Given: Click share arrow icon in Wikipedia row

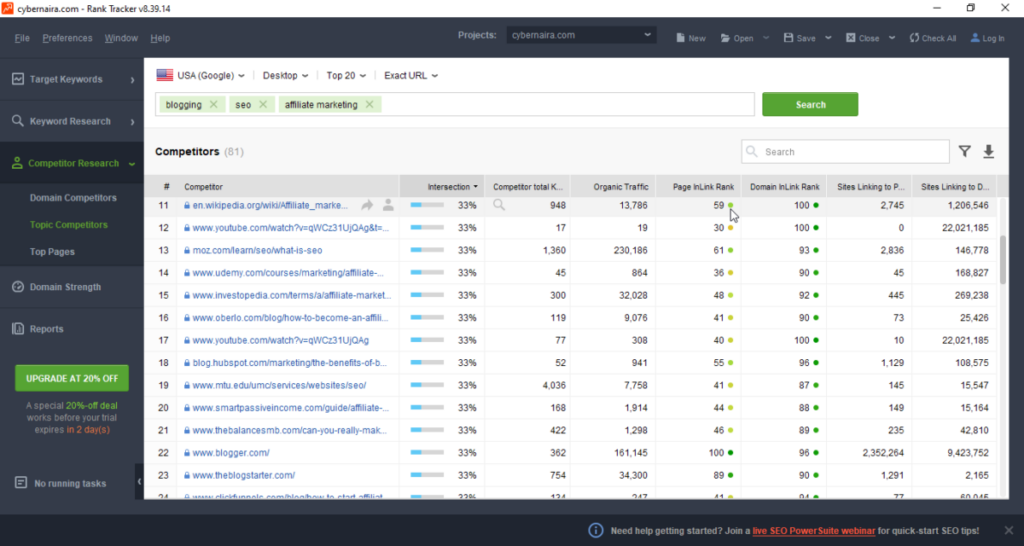Looking at the screenshot, I should (367, 205).
